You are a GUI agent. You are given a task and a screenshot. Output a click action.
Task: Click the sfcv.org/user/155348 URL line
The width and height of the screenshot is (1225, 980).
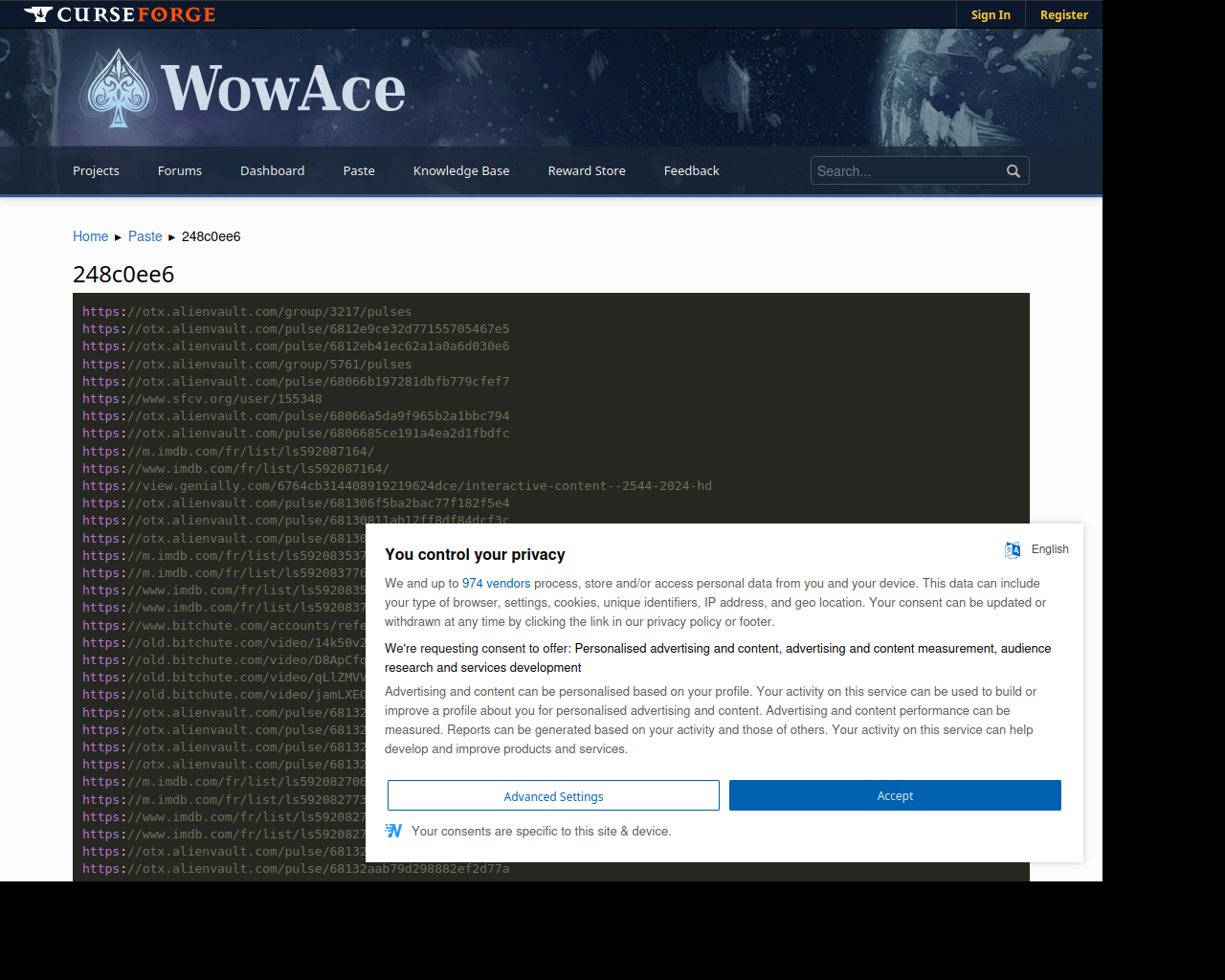(202, 399)
